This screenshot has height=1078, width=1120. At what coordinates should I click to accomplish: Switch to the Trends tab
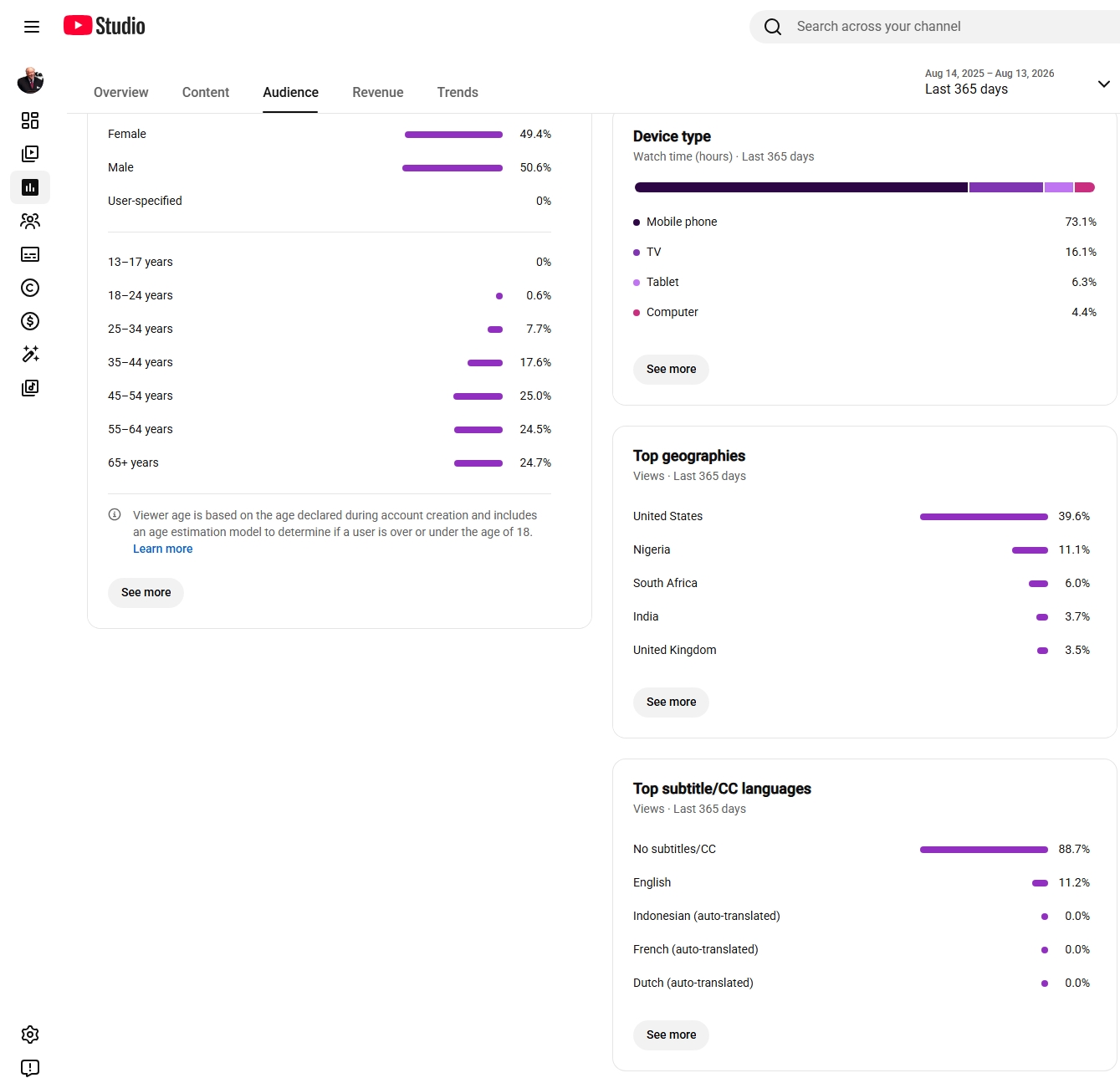[x=458, y=93]
